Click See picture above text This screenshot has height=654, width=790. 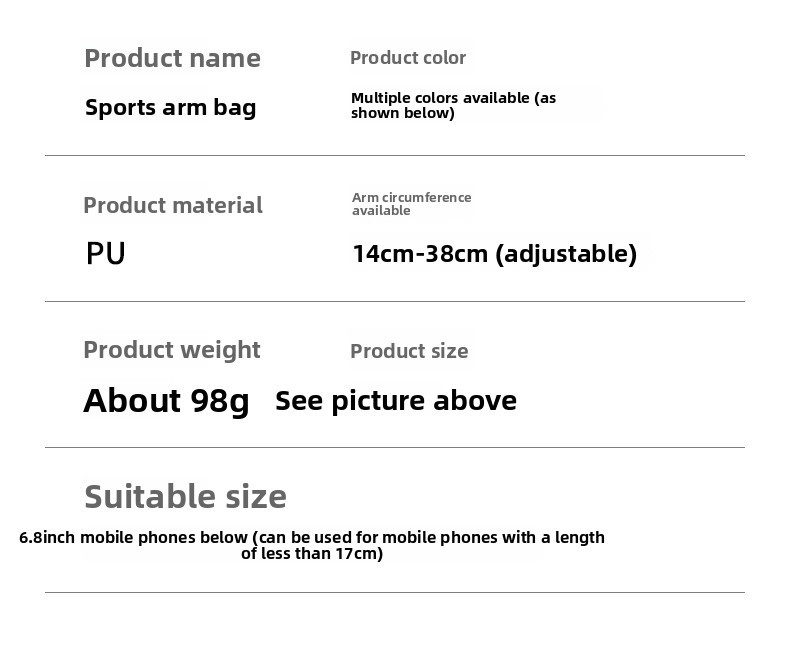pos(396,401)
